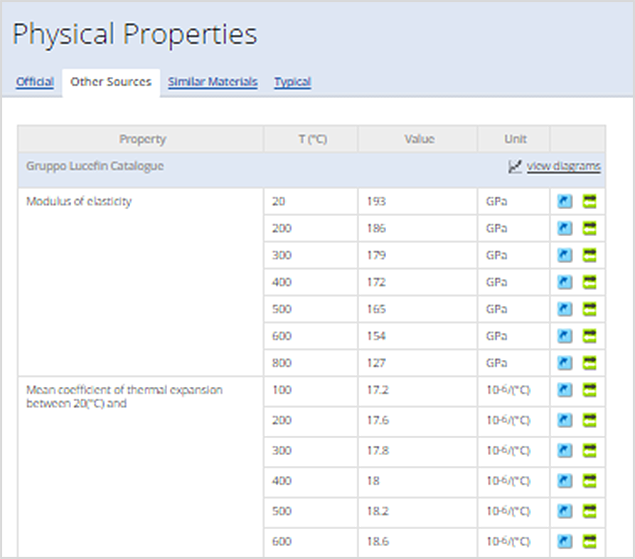This screenshot has height=559, width=635.
Task: Click blue arrow icon in 165 GPa row
Action: (565, 309)
